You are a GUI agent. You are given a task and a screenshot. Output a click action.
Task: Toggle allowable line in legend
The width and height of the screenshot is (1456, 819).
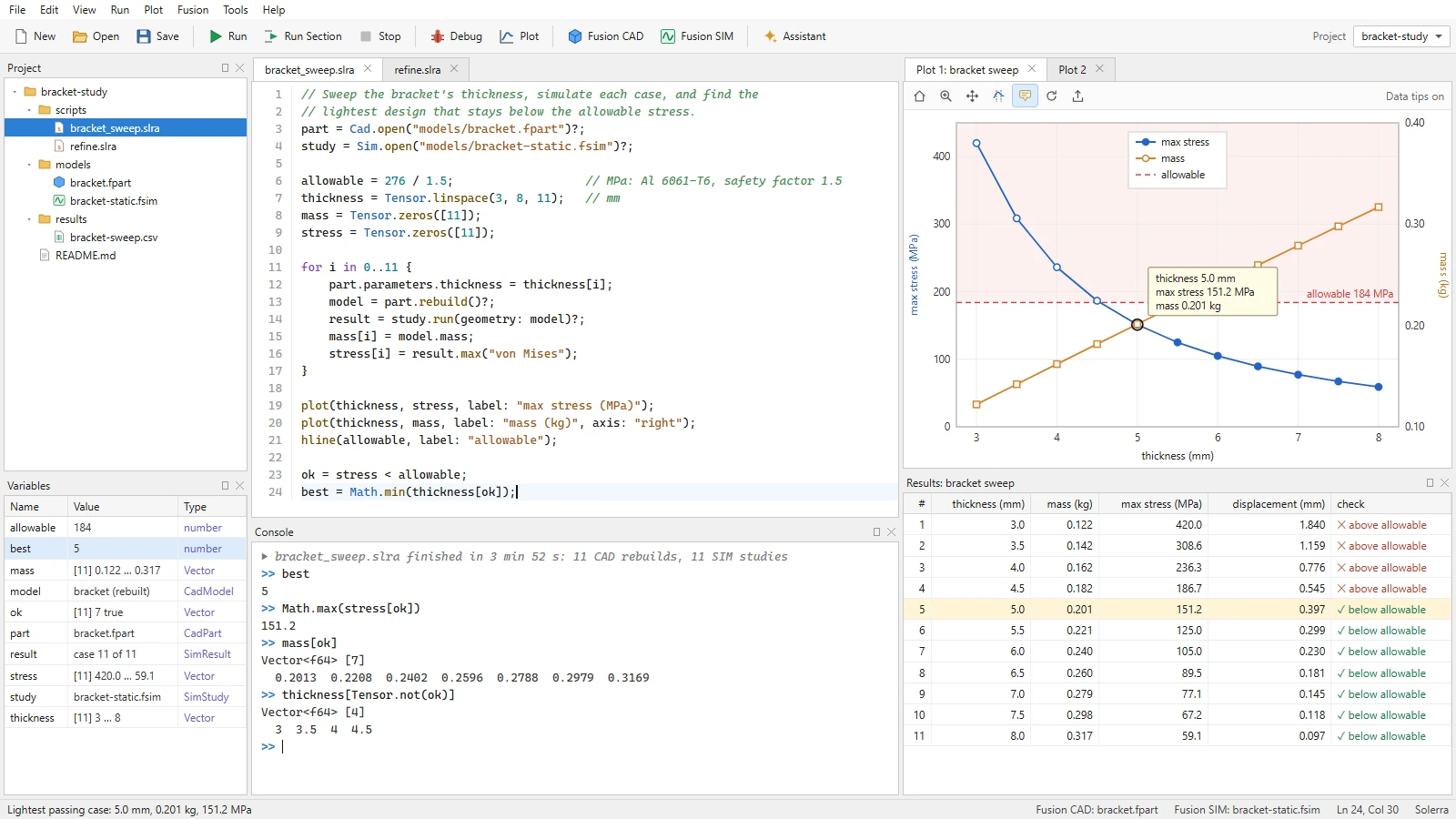click(1170, 175)
